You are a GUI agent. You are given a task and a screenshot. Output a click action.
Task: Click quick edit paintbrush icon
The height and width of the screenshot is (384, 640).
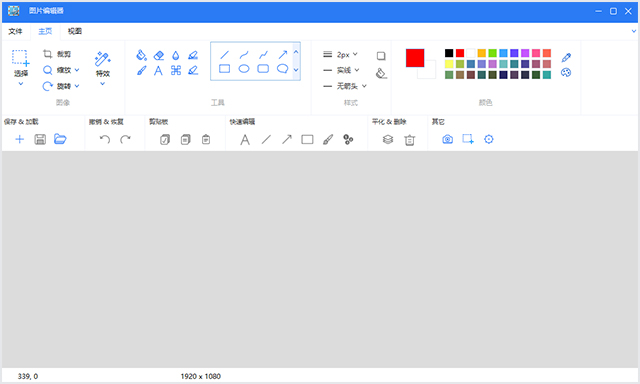328,140
